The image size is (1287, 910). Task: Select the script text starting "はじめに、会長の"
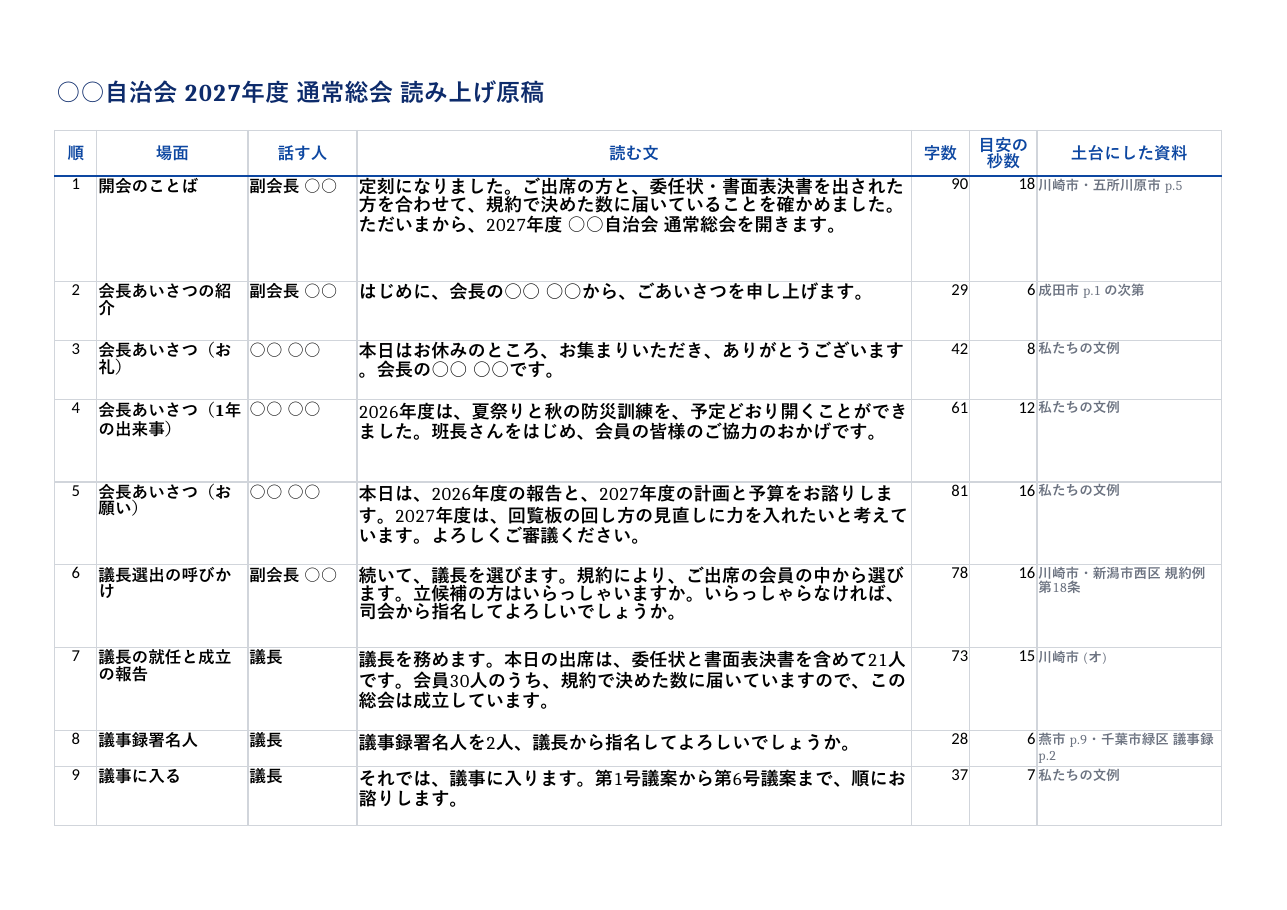click(x=612, y=292)
